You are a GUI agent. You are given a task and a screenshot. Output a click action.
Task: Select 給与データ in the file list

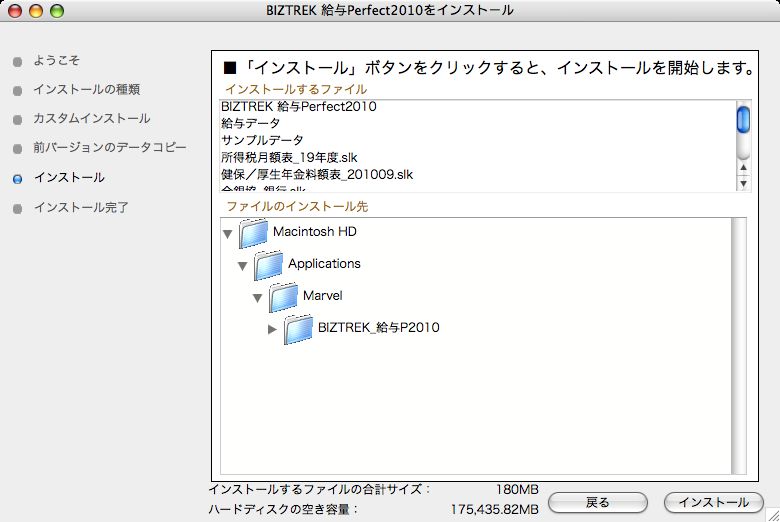(x=251, y=124)
